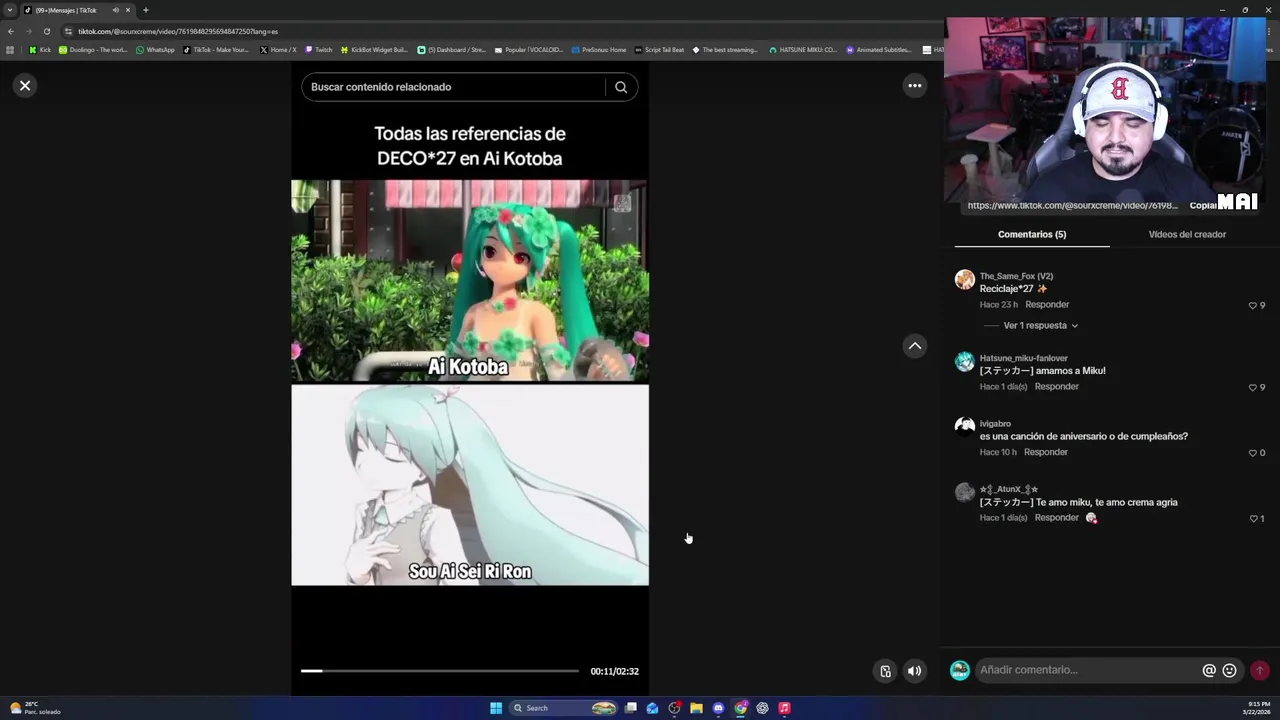Image resolution: width=1280 pixels, height=720 pixels.
Task: Mute the video with the speaker icon
Action: pos(914,671)
